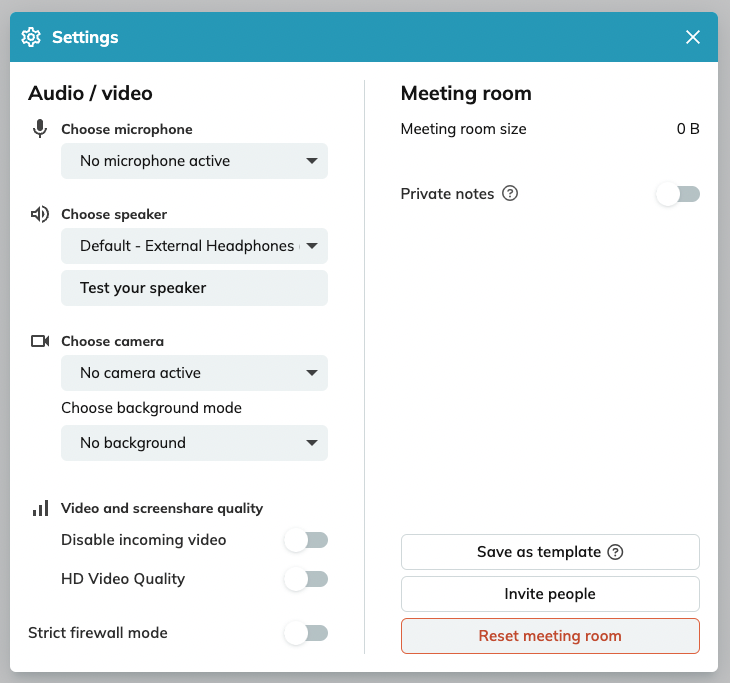
Task: Click help icon in Save as template
Action: coord(615,552)
